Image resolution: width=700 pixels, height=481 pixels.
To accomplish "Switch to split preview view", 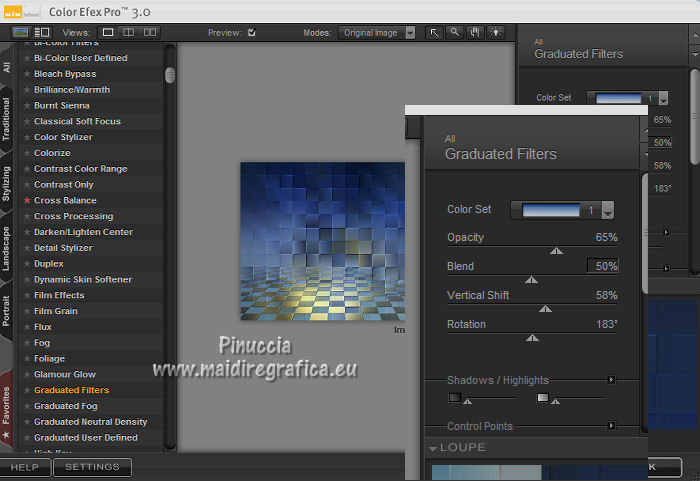I will (129, 33).
